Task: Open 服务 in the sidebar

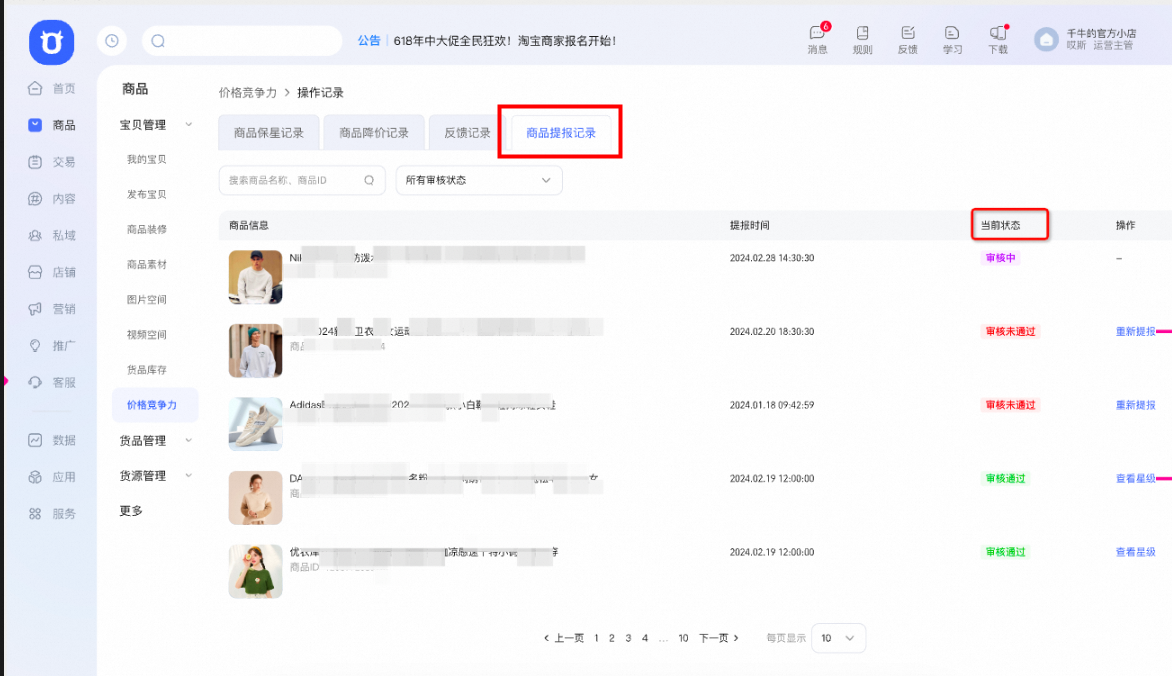Action: point(52,514)
